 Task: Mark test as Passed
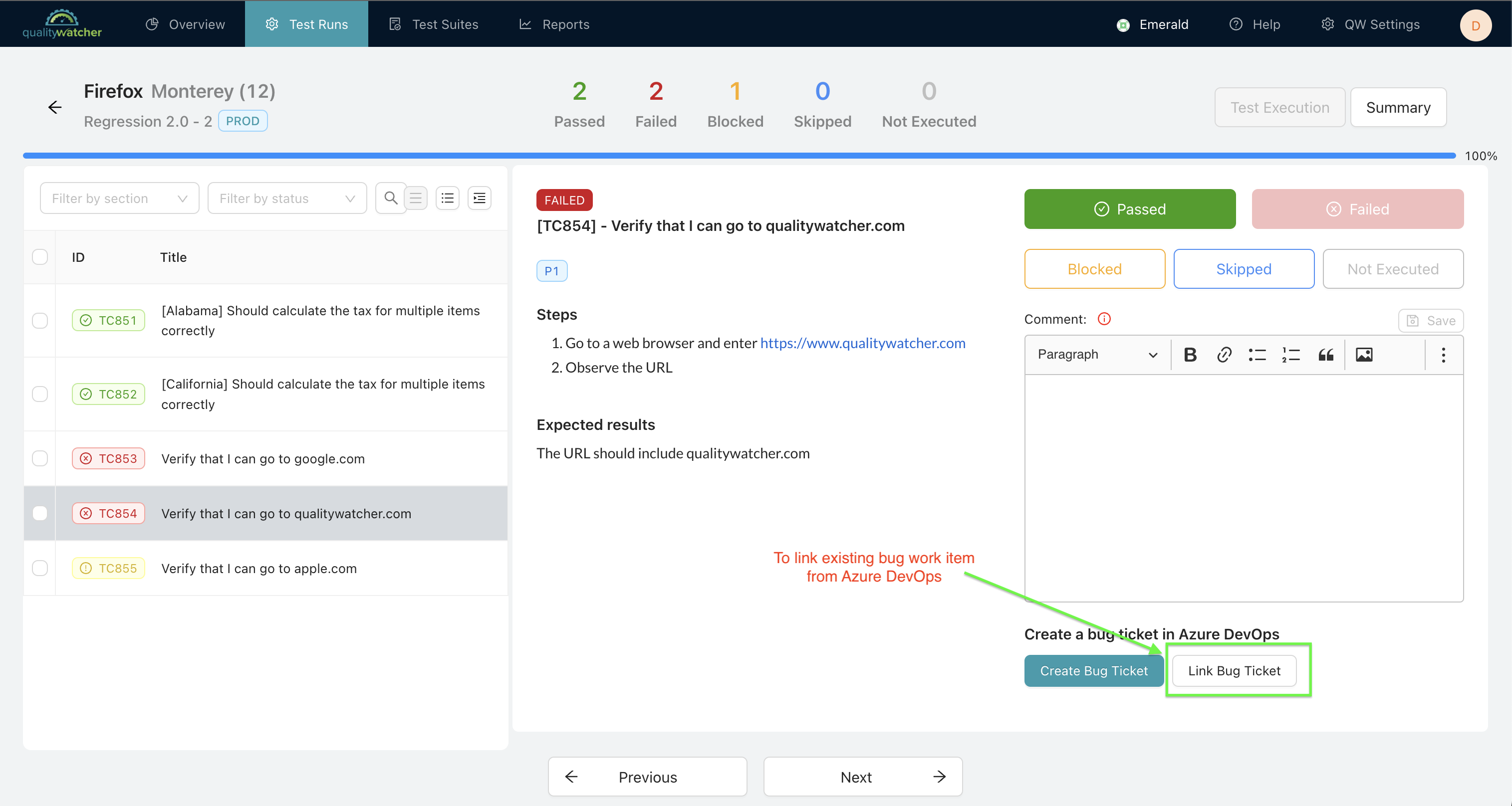point(1130,209)
